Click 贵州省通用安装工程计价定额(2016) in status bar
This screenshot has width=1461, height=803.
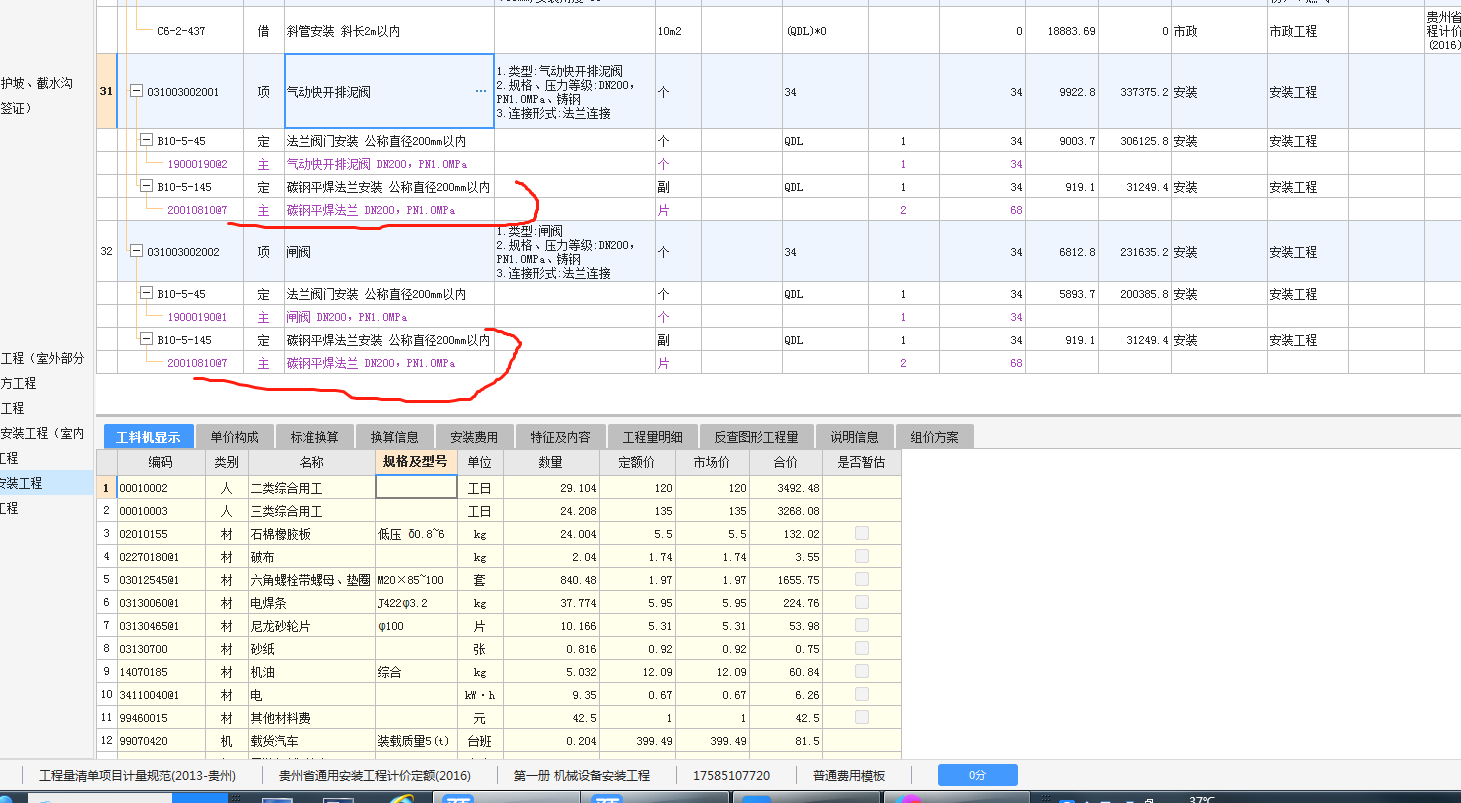pyautogui.click(x=375, y=775)
